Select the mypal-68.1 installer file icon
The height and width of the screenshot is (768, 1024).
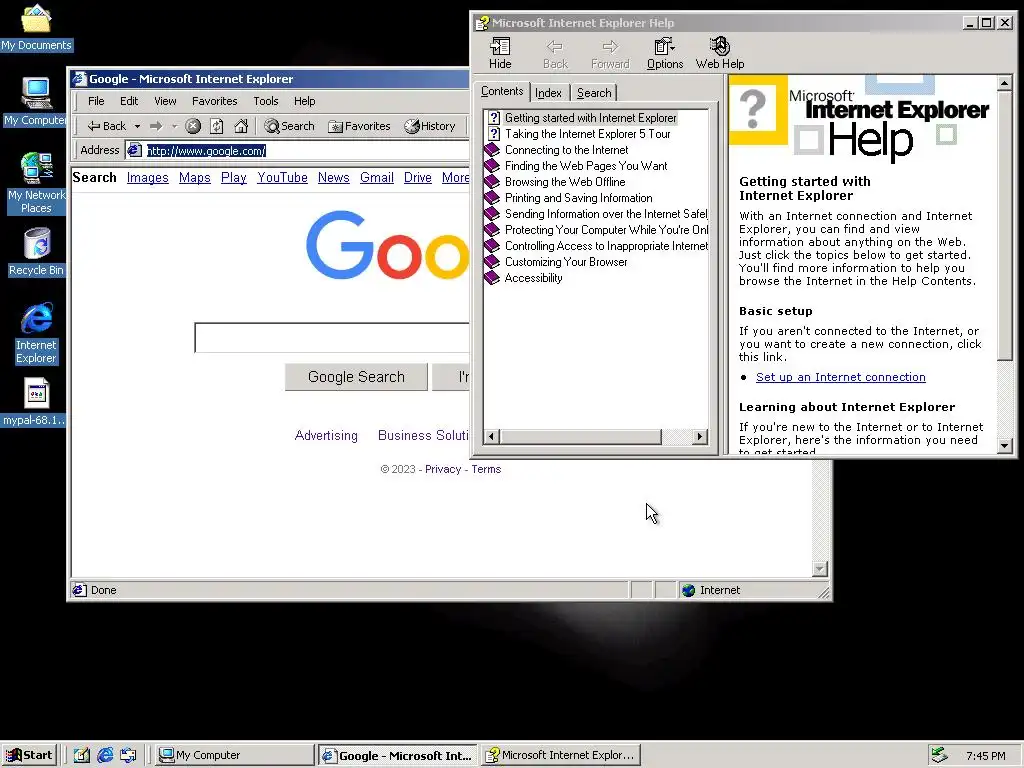tap(36, 402)
